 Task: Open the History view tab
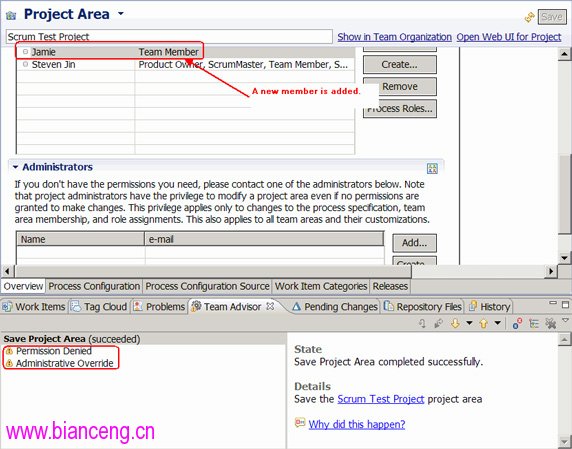click(490, 307)
